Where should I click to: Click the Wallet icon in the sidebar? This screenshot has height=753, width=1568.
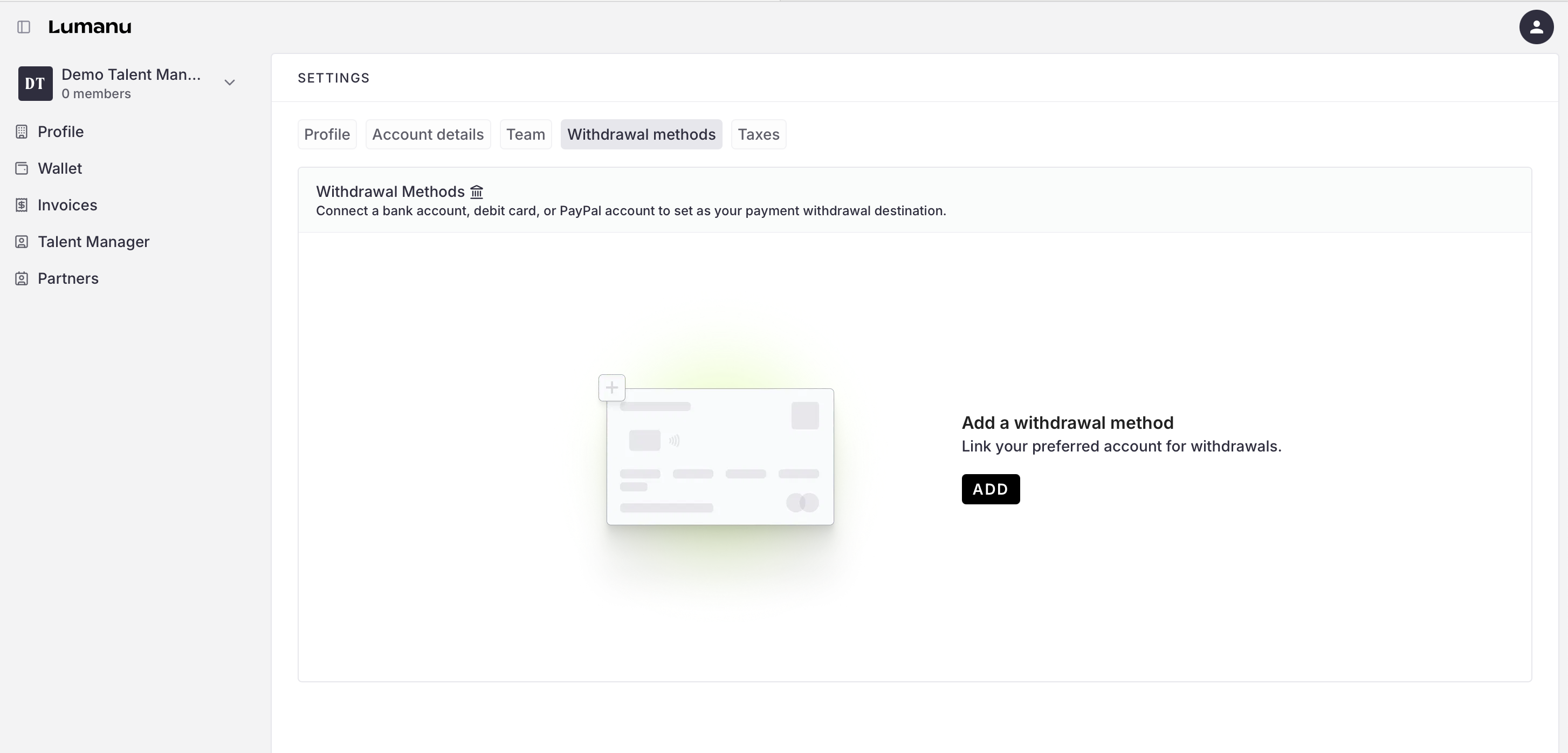click(x=22, y=169)
